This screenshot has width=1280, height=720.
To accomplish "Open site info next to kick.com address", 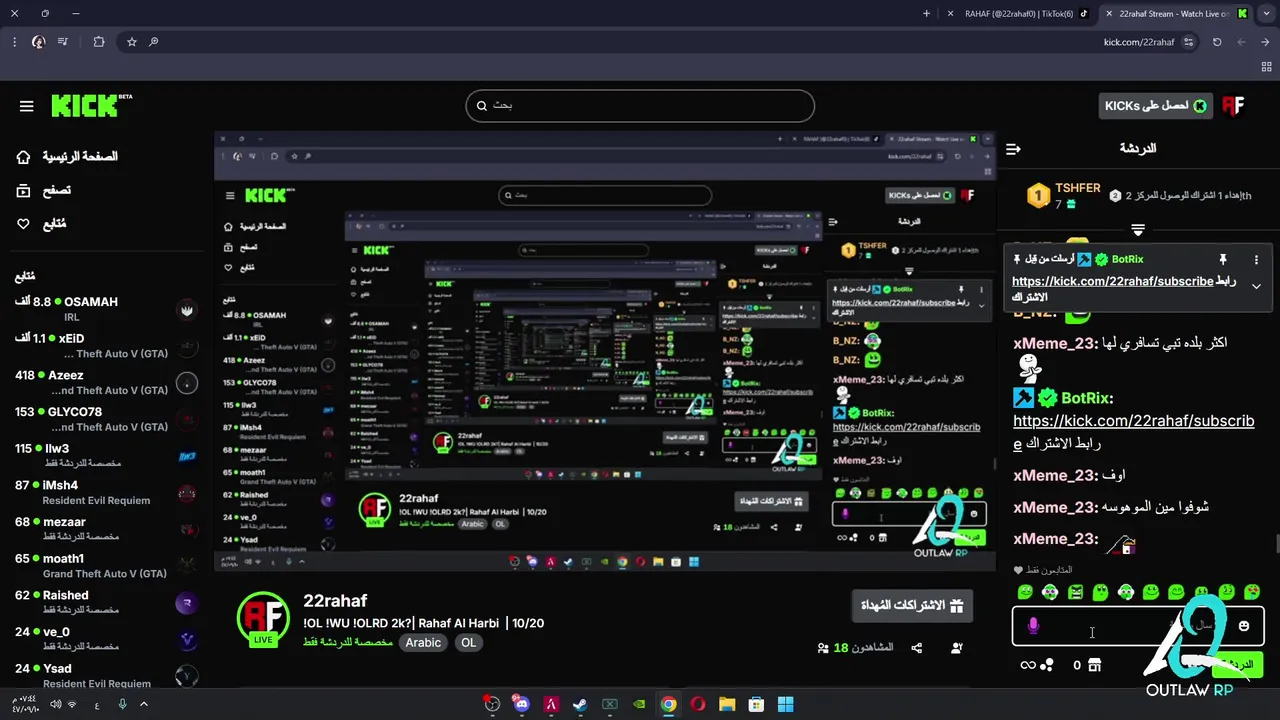I will (1188, 42).
